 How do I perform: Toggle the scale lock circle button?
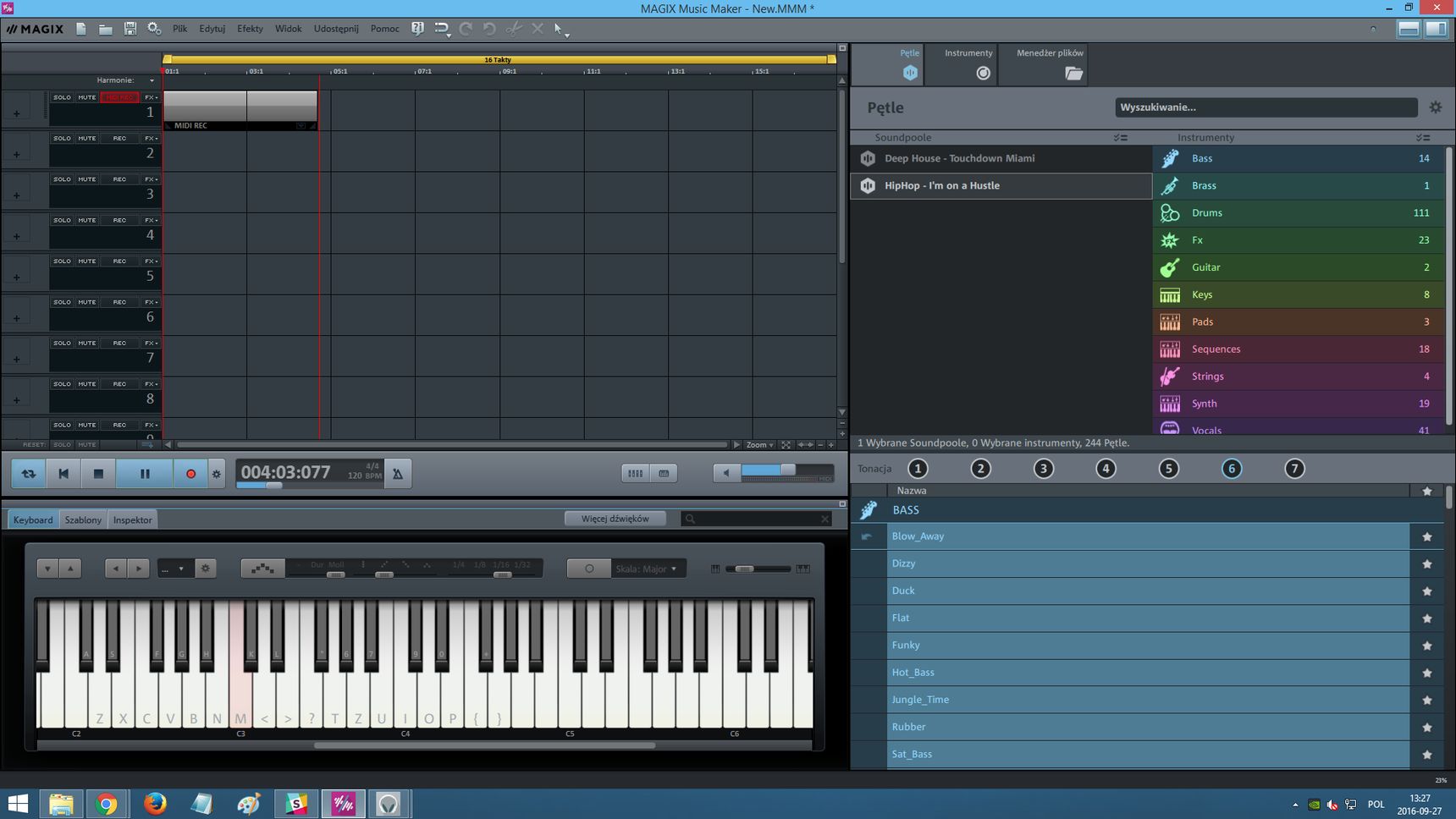pyautogui.click(x=589, y=569)
